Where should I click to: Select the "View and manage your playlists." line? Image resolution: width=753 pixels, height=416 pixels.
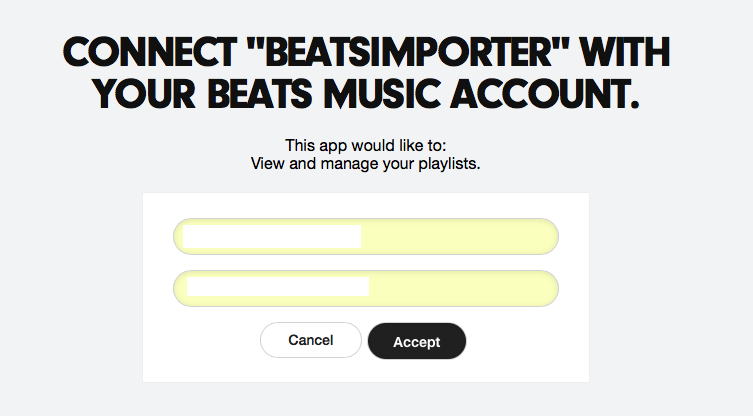click(365, 164)
